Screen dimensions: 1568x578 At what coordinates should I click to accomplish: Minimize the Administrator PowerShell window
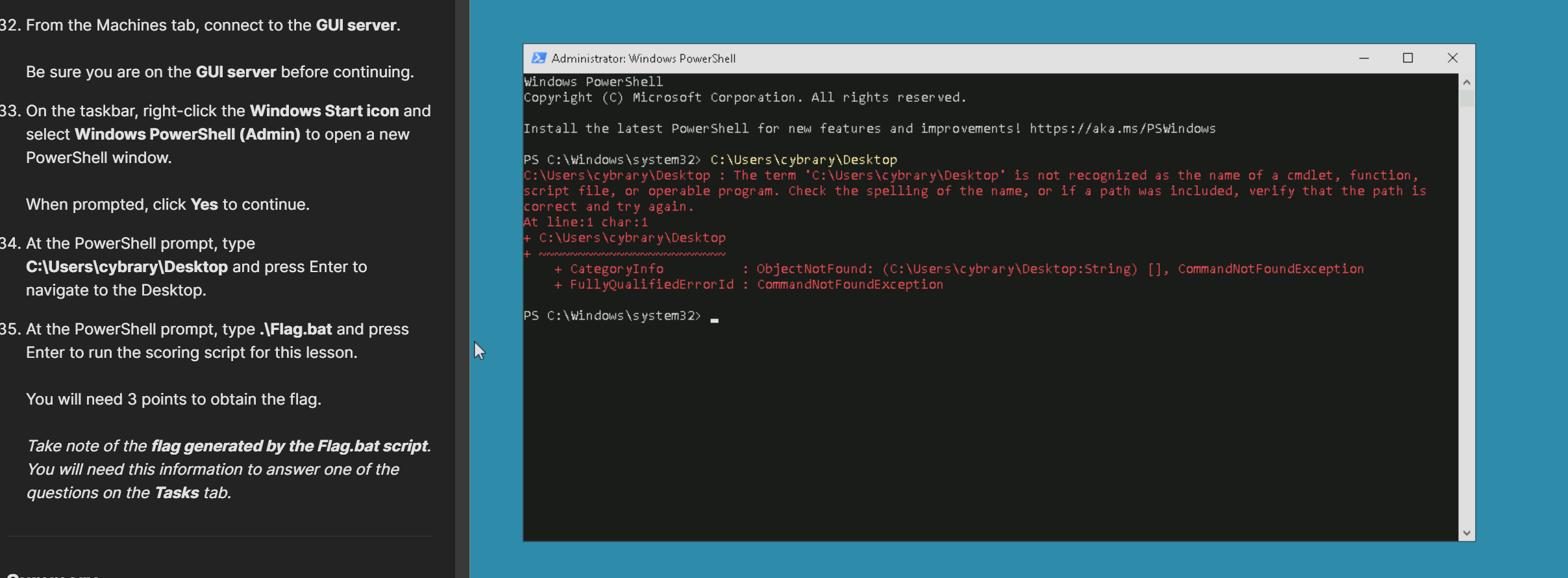(1363, 58)
